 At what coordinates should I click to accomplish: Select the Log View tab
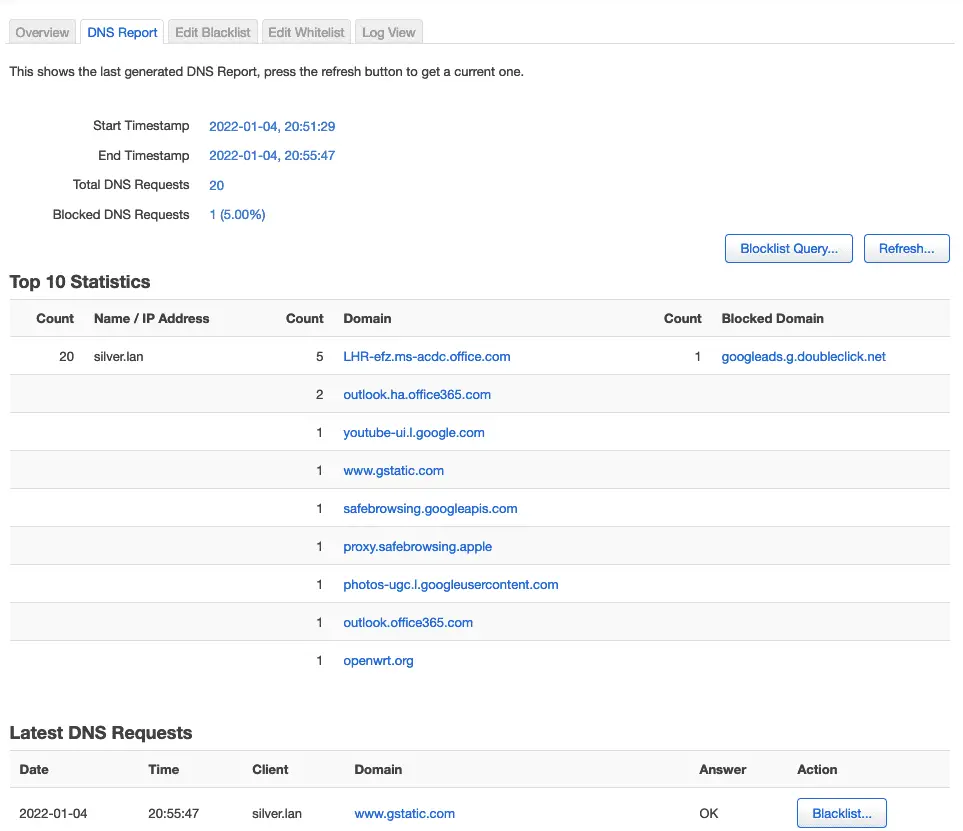tap(388, 33)
